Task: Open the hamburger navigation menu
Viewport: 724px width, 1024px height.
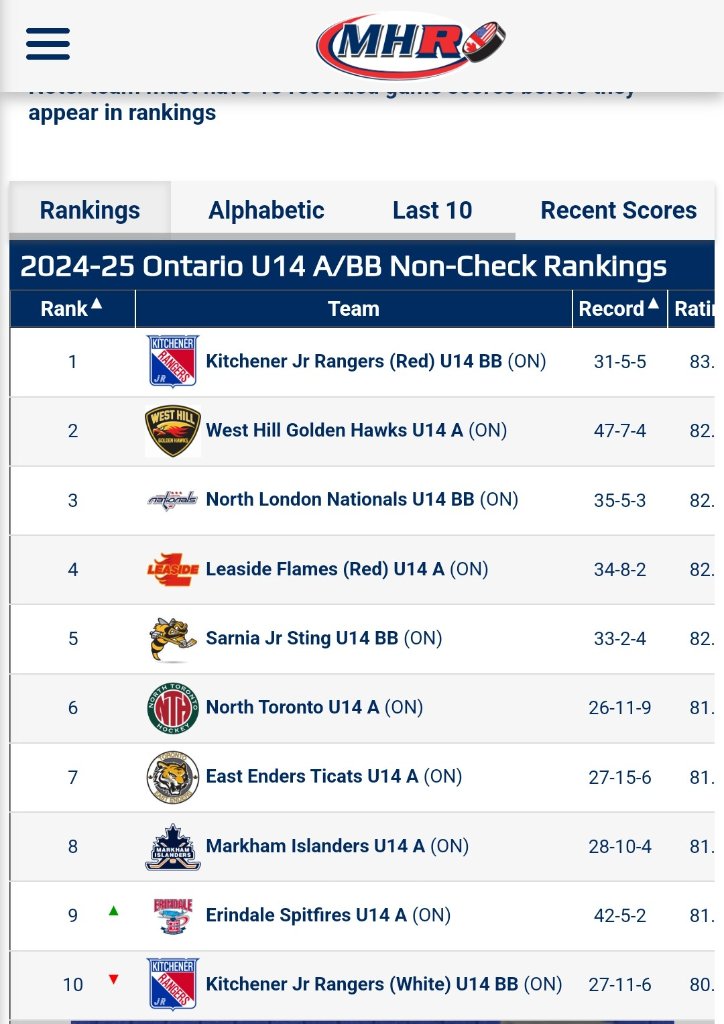Action: [48, 44]
